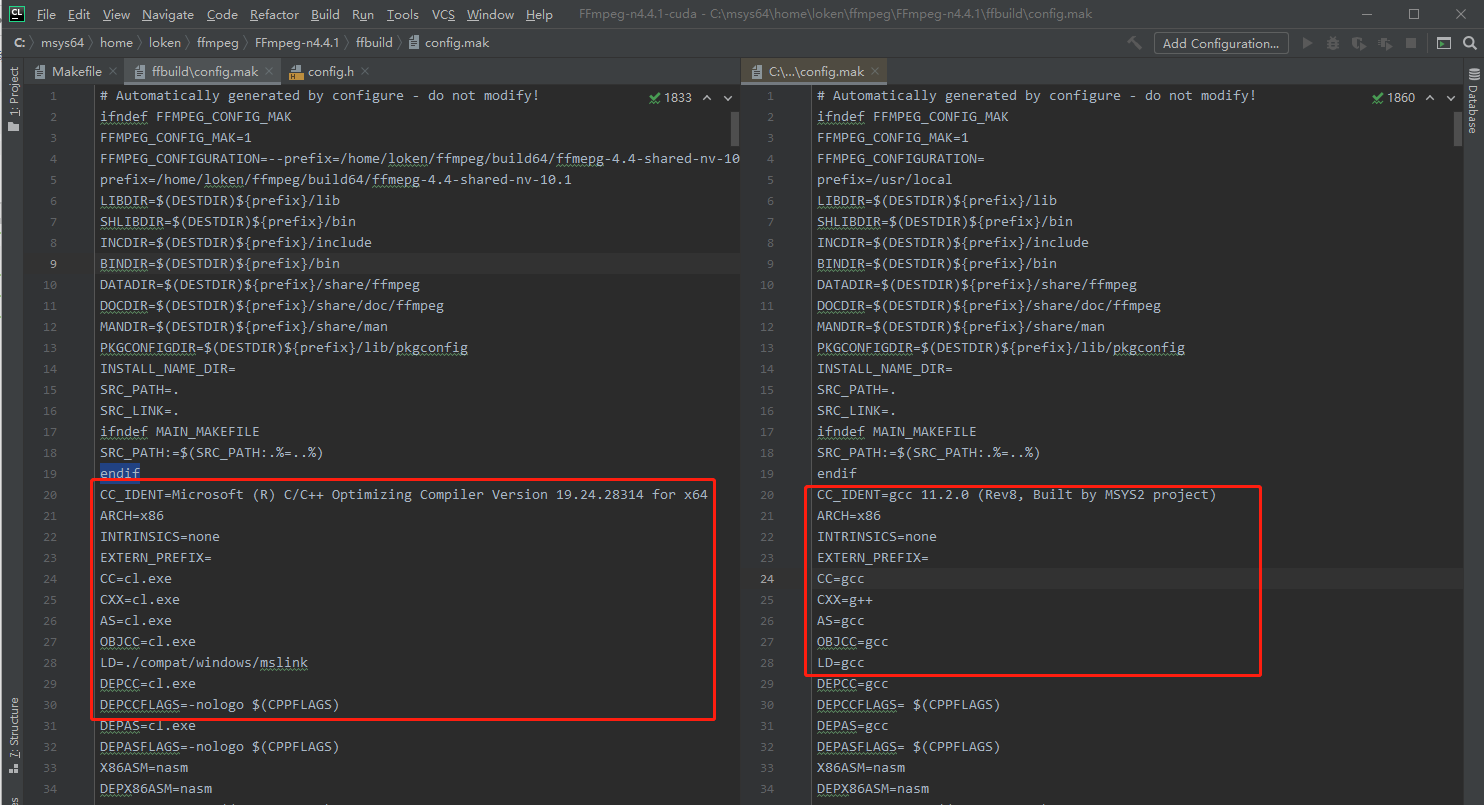Image resolution: width=1484 pixels, height=805 pixels.
Task: Click 'CXX=g++' line in right editor
Action: [x=844, y=600]
